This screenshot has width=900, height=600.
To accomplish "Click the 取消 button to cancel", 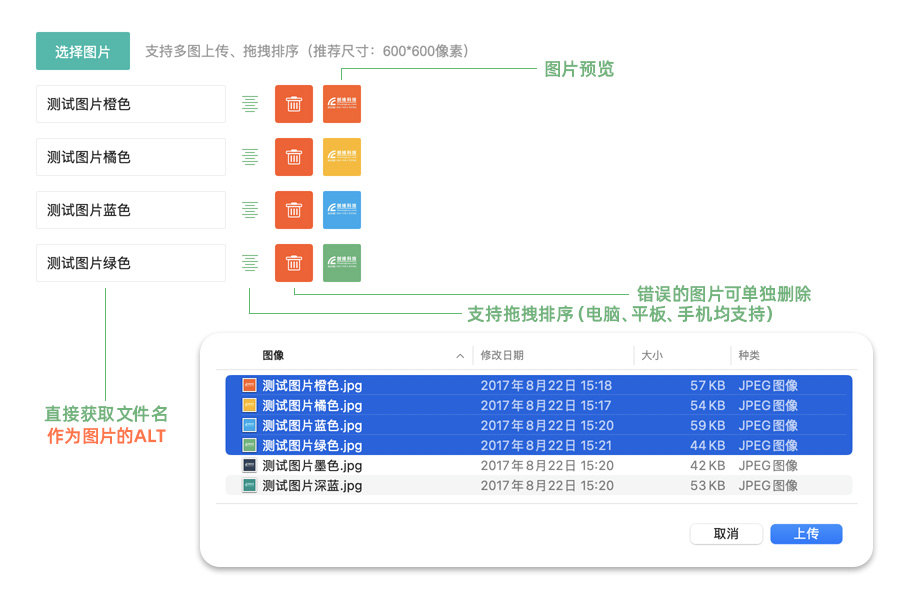I will click(x=726, y=533).
